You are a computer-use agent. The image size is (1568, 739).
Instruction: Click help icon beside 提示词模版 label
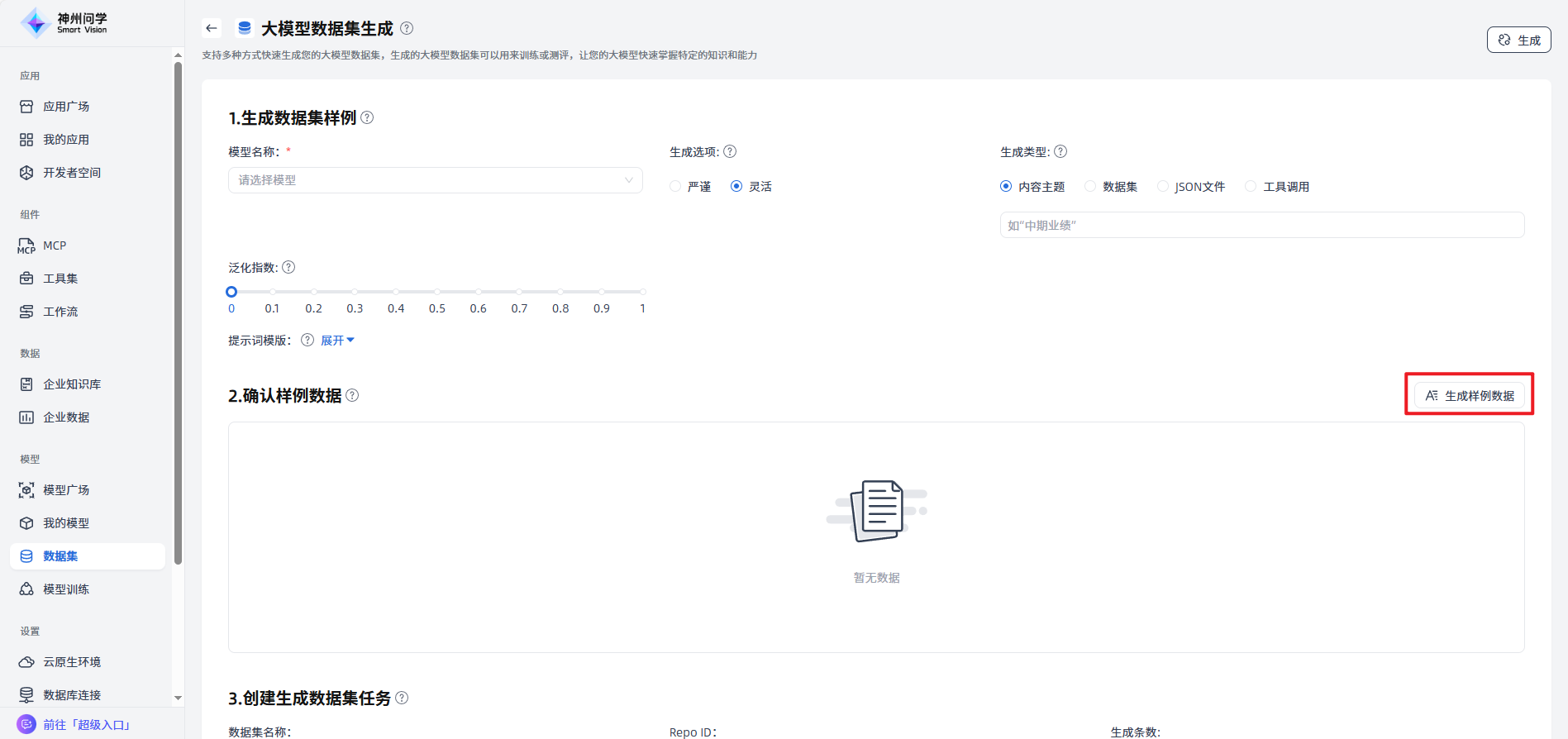(x=307, y=340)
